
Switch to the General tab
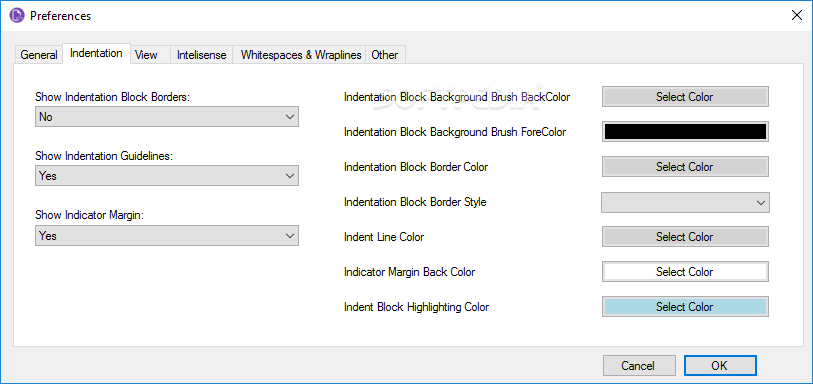click(x=39, y=55)
